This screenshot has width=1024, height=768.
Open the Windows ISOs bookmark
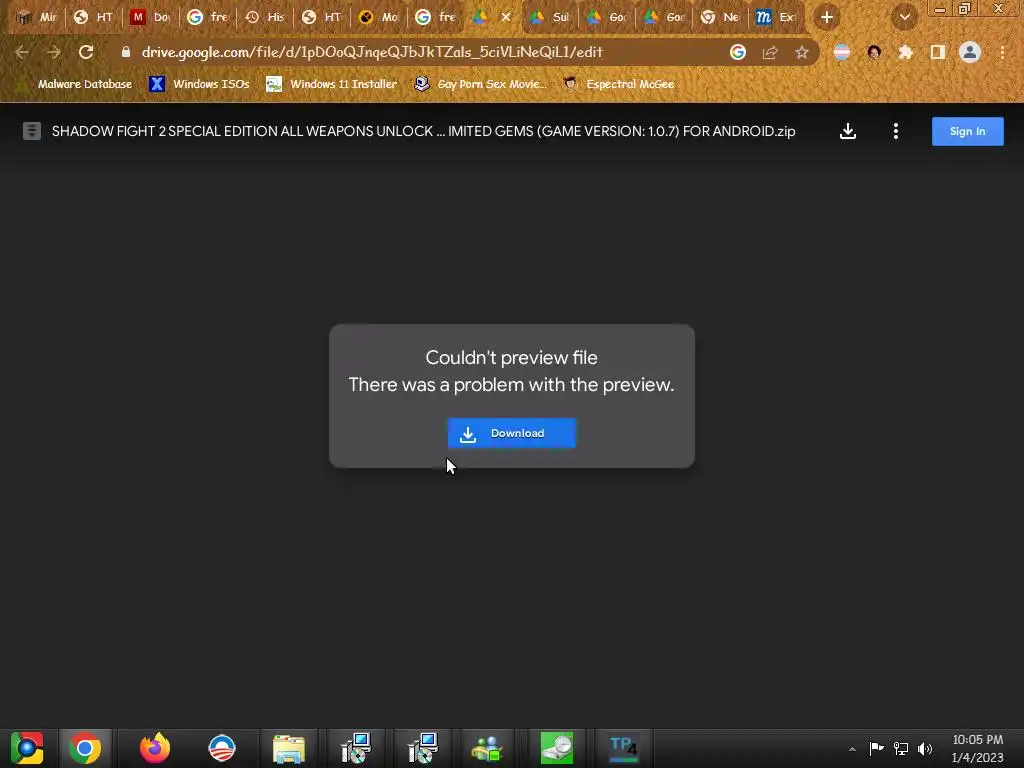click(x=199, y=84)
